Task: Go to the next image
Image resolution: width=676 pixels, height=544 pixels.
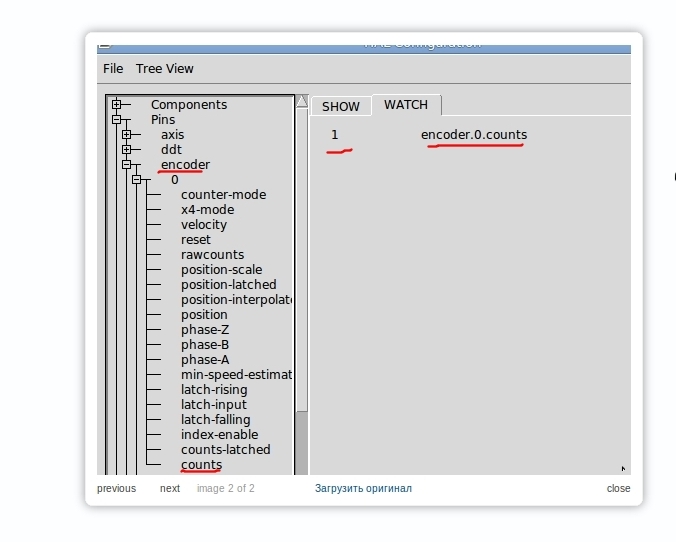Action: [x=170, y=488]
